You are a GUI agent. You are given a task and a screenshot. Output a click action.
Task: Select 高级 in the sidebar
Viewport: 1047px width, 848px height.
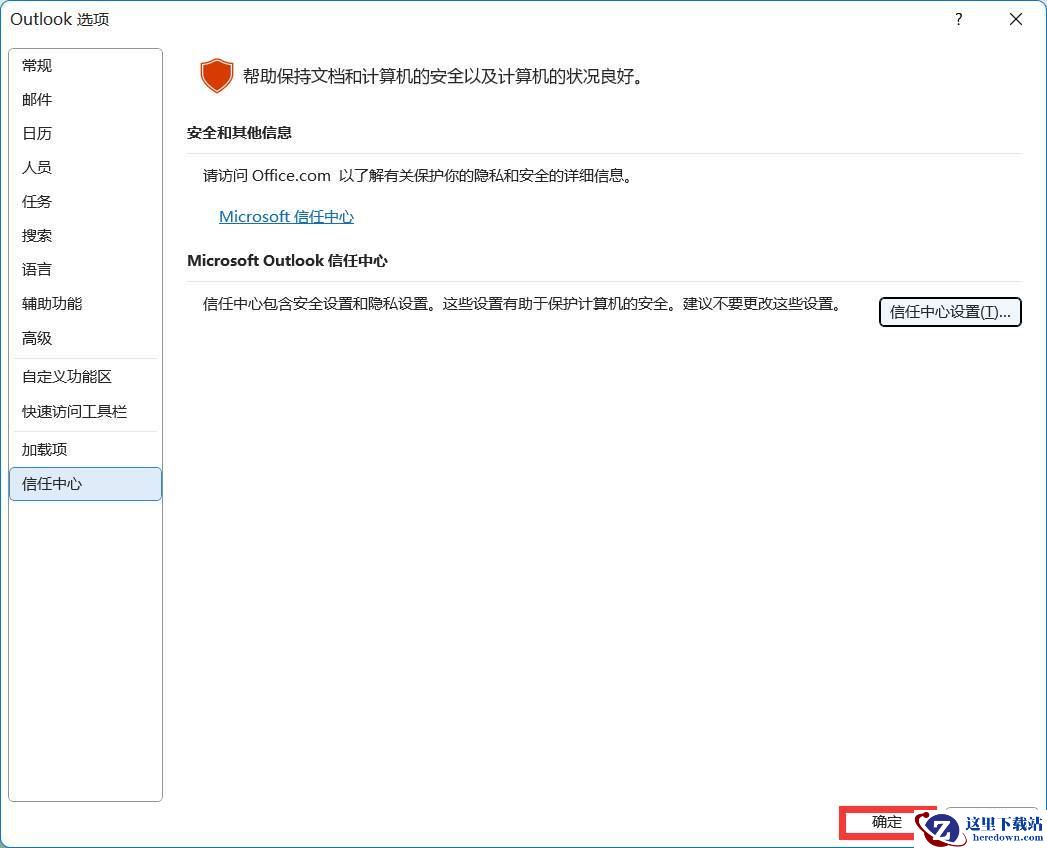pos(85,339)
